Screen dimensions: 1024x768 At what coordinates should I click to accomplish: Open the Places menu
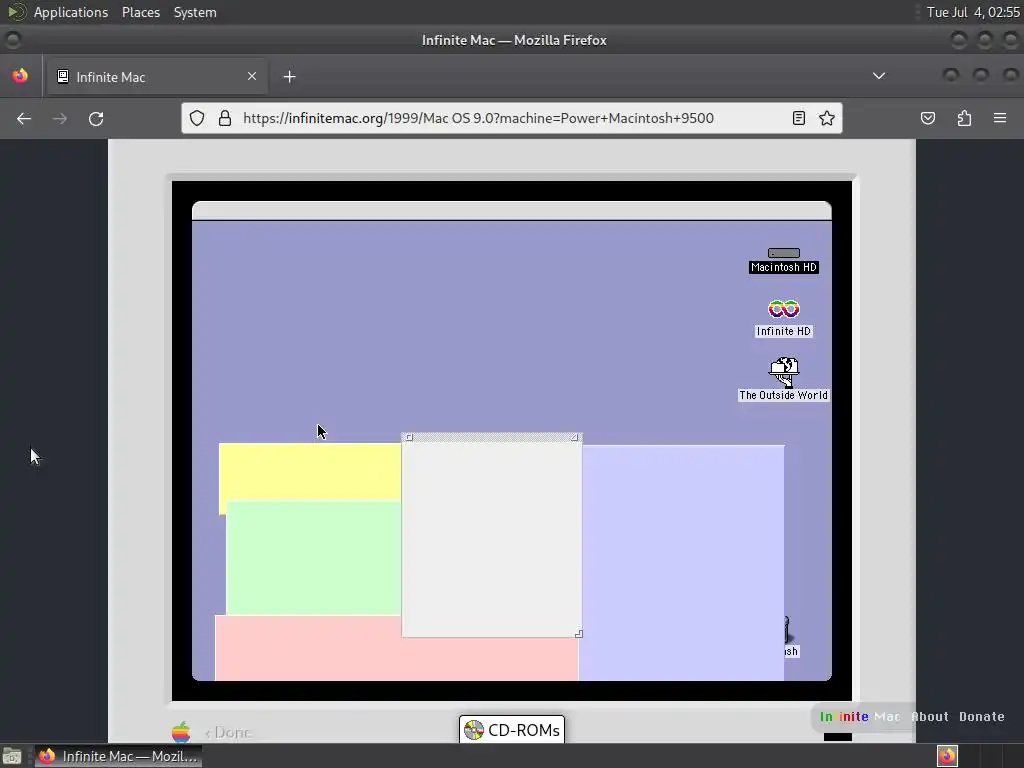click(x=141, y=12)
